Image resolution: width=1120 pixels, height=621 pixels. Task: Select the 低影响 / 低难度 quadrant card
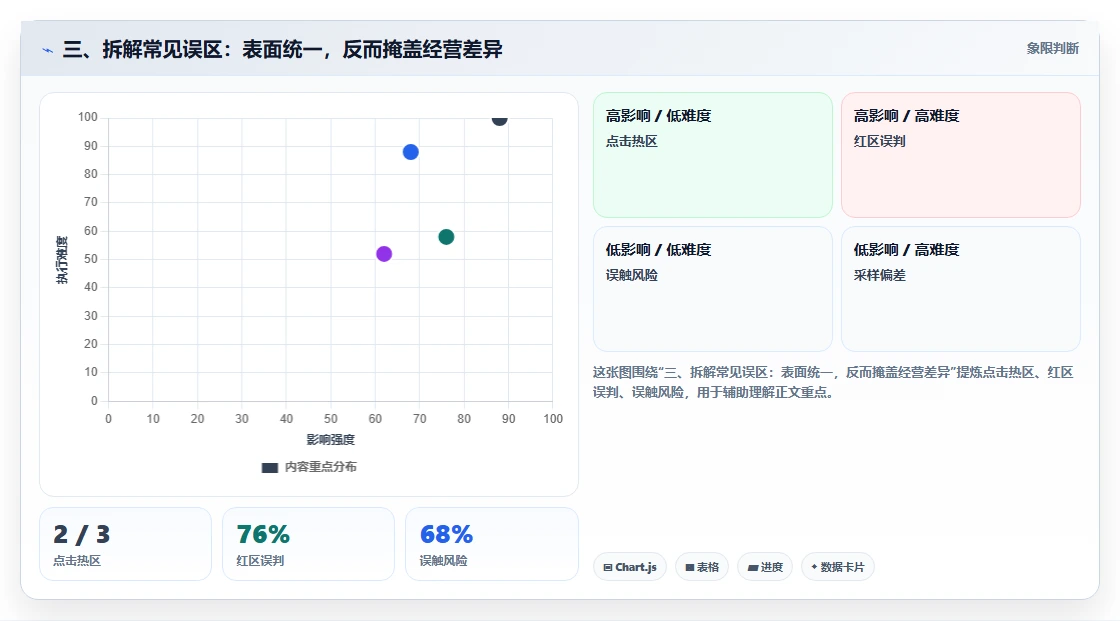[x=713, y=289]
